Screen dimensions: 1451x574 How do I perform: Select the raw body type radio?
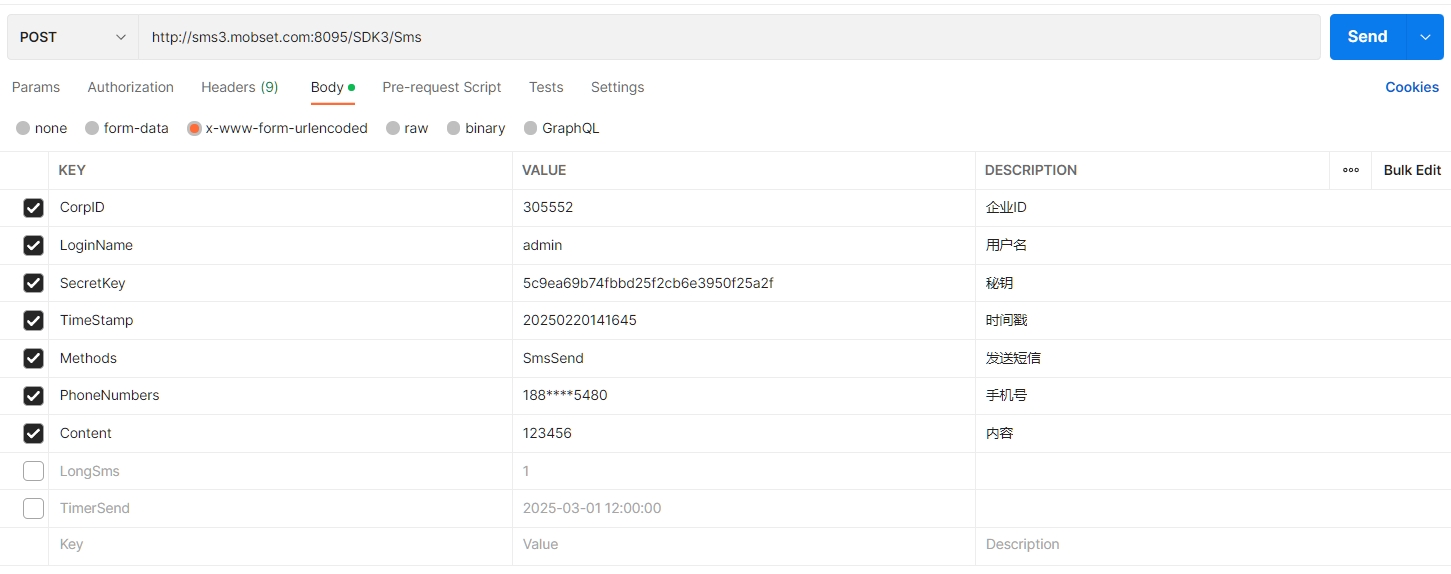coord(393,128)
